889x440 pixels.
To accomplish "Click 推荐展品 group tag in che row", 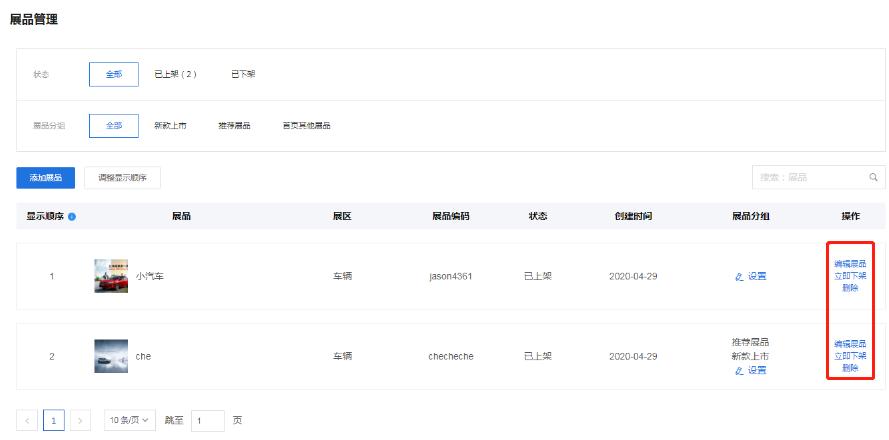I will [751, 342].
